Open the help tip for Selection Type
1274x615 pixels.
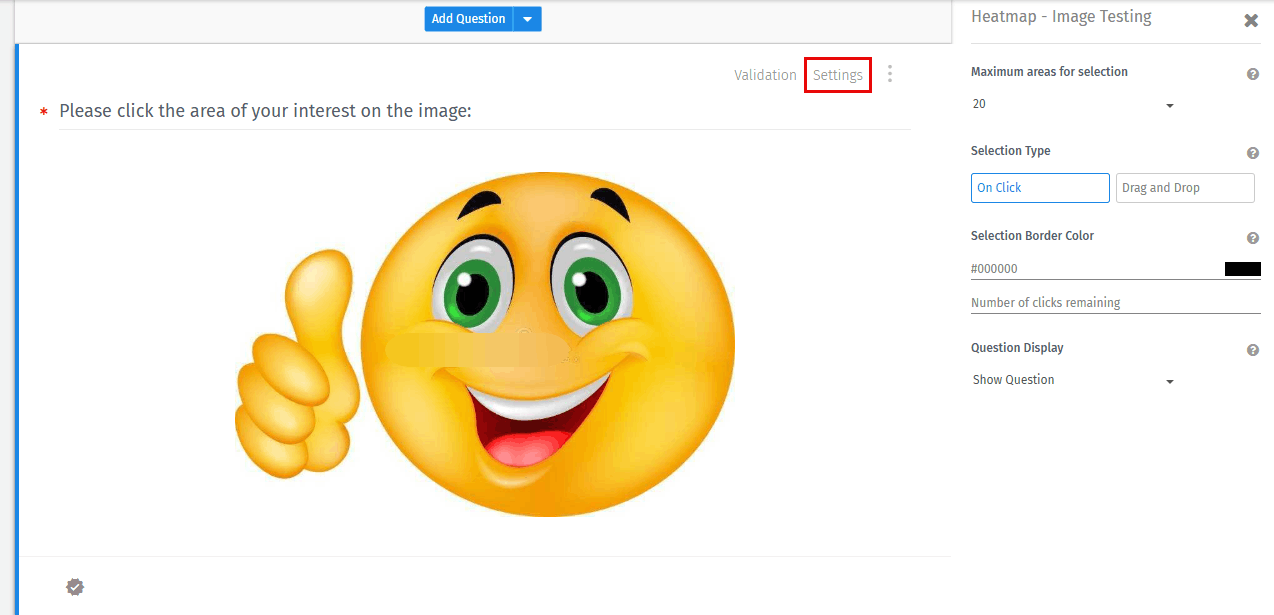coord(1252,153)
